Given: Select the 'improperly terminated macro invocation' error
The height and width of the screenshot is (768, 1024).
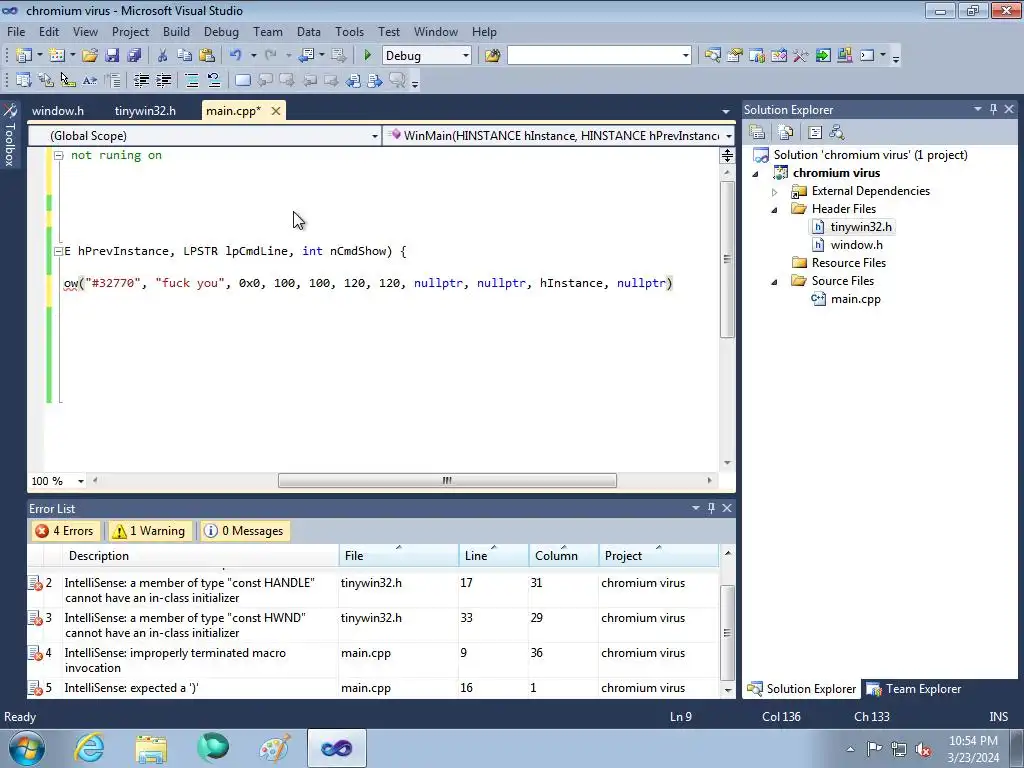Looking at the screenshot, I should tap(372, 660).
